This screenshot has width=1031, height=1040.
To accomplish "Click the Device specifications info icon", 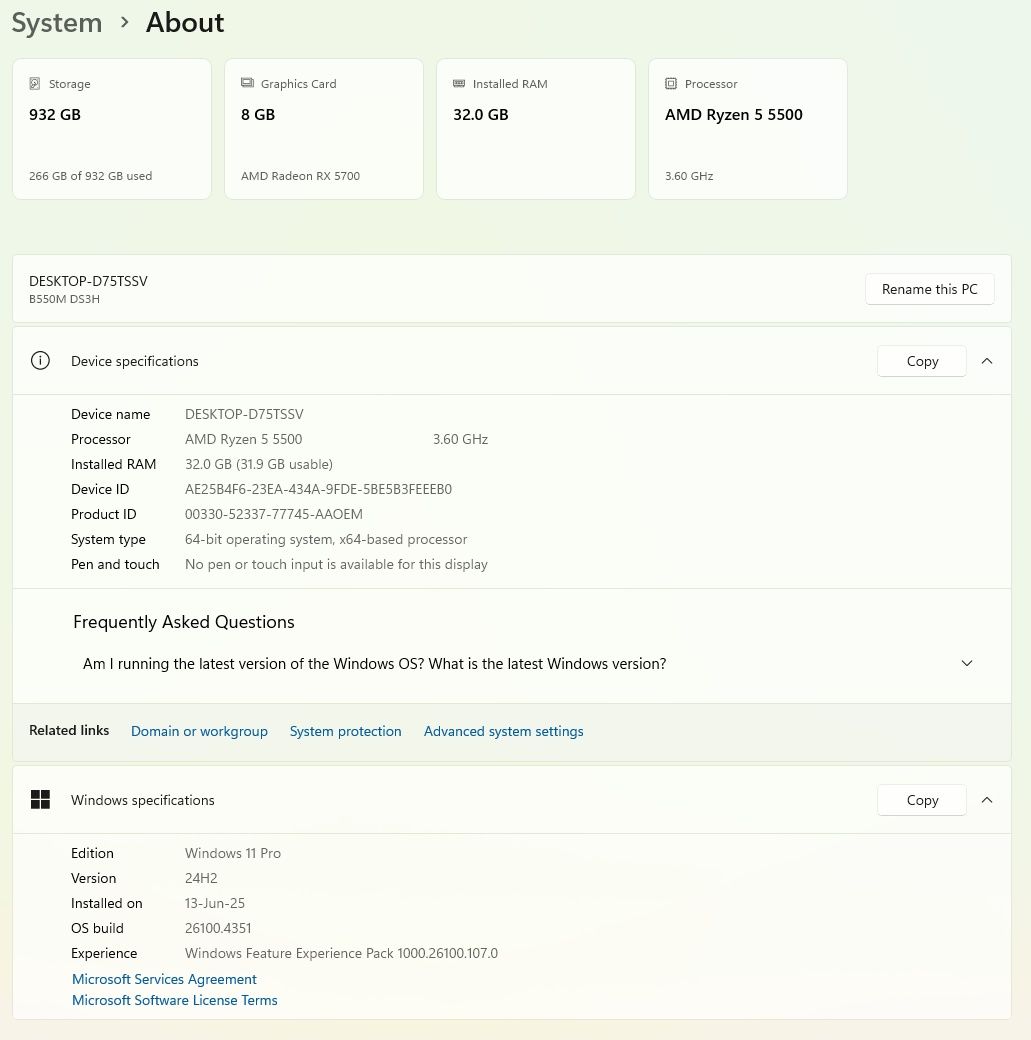I will point(40,361).
